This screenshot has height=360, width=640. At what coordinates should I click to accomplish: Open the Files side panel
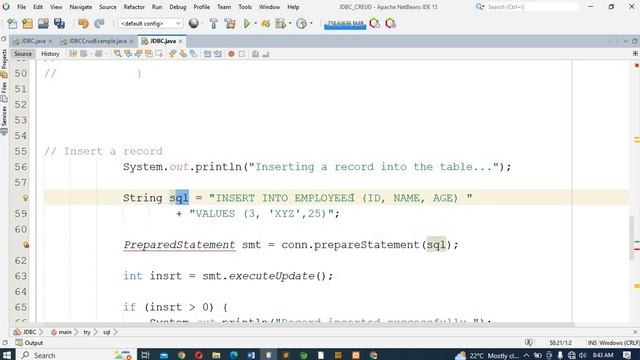[4, 92]
